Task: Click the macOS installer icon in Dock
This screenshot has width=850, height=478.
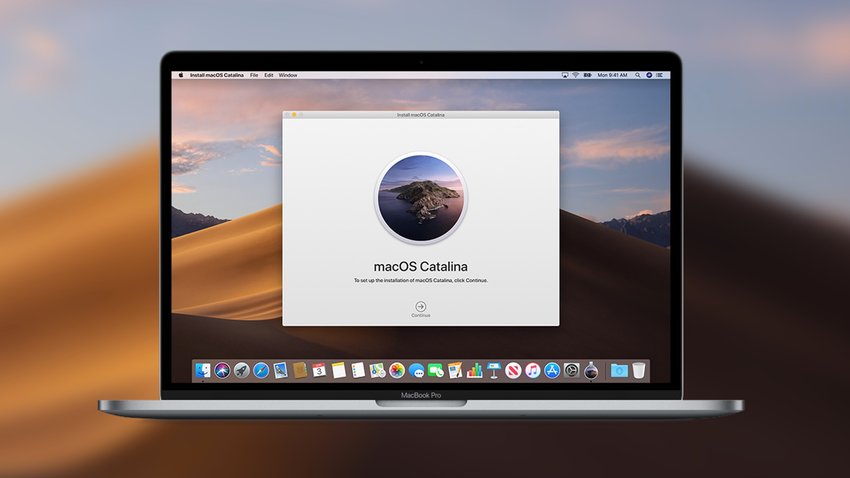Action: pyautogui.click(x=591, y=370)
